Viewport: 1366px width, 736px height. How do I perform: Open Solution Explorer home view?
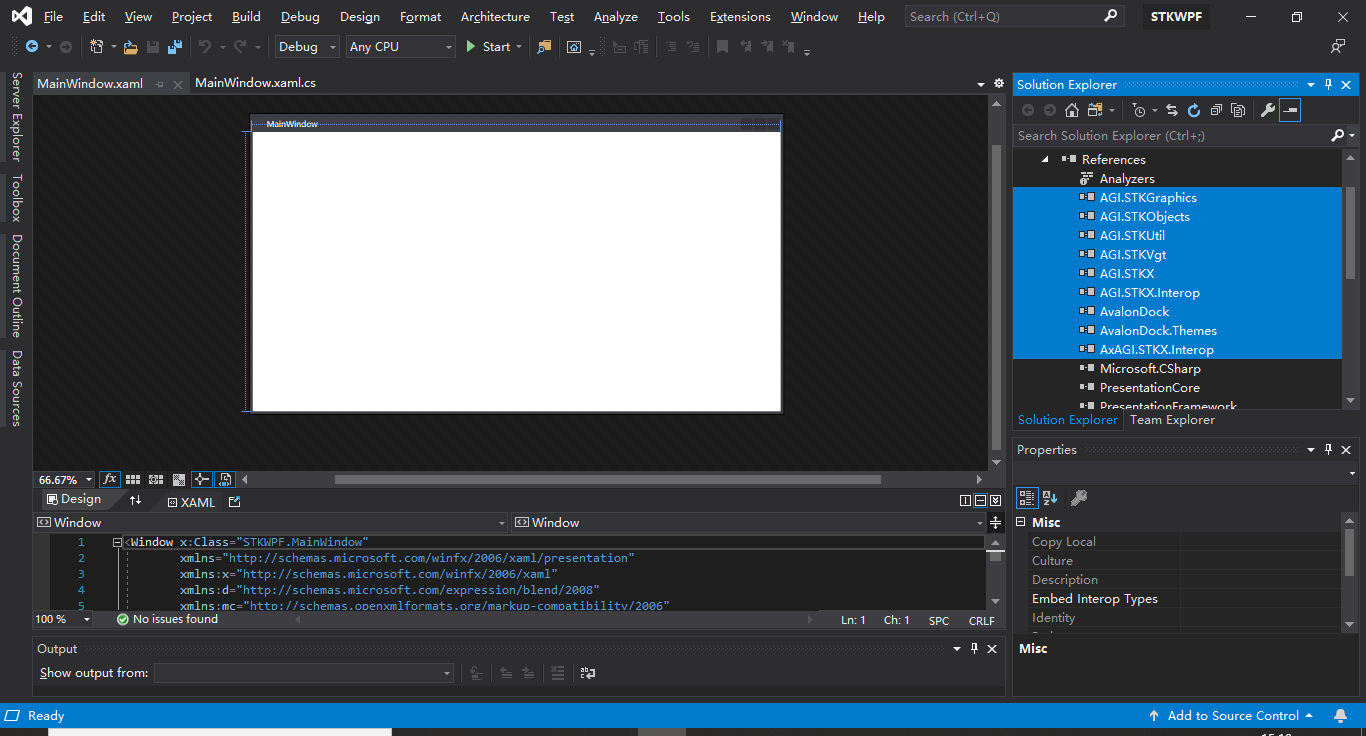1070,110
